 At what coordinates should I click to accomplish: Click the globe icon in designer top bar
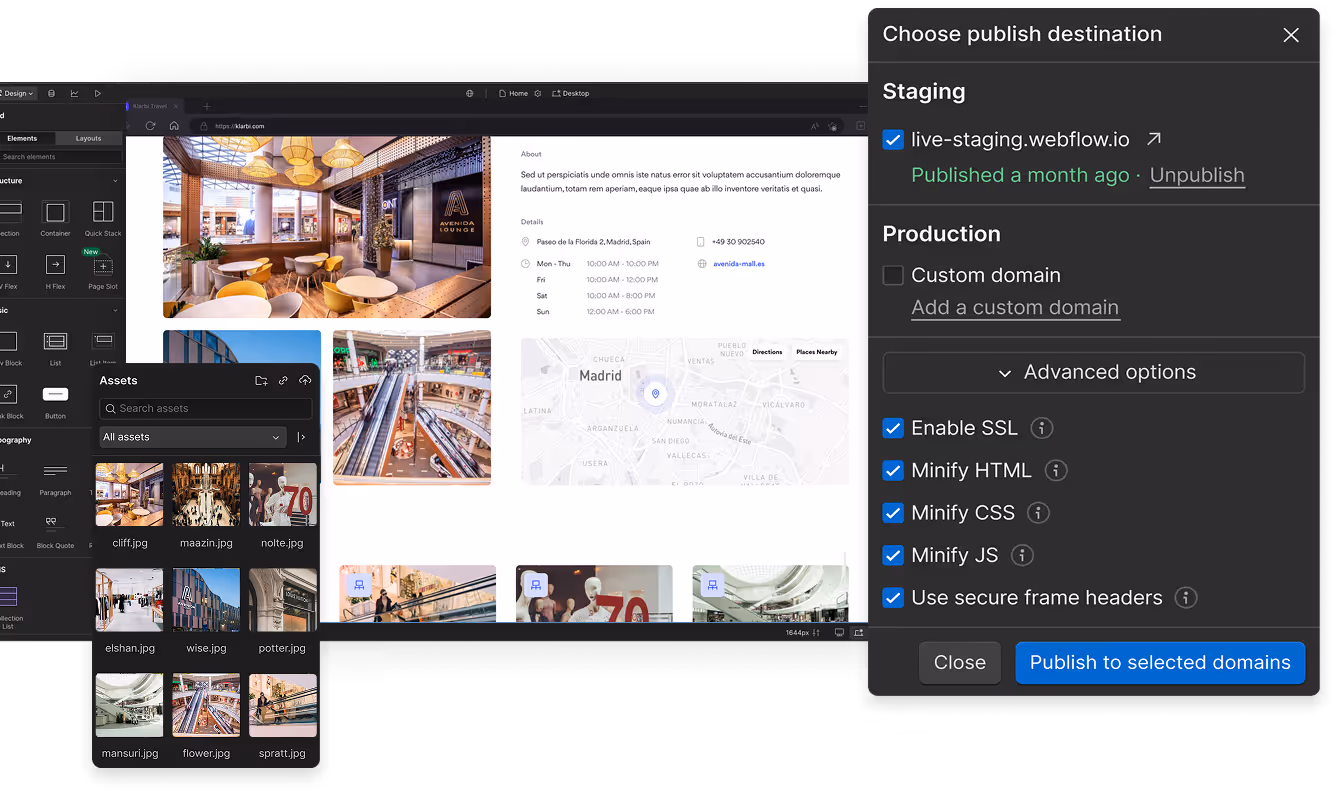[470, 93]
